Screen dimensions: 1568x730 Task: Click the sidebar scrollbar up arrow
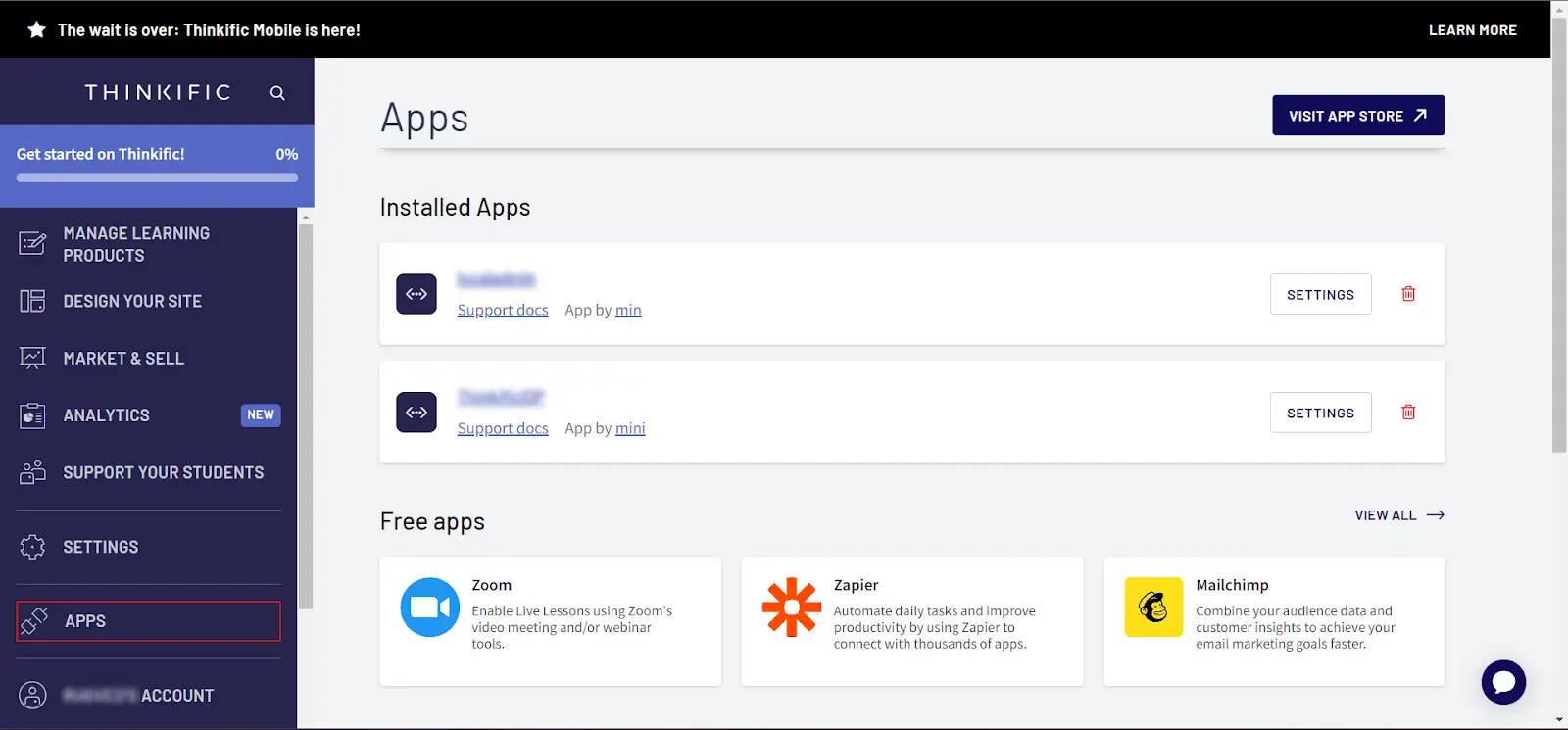[306, 217]
